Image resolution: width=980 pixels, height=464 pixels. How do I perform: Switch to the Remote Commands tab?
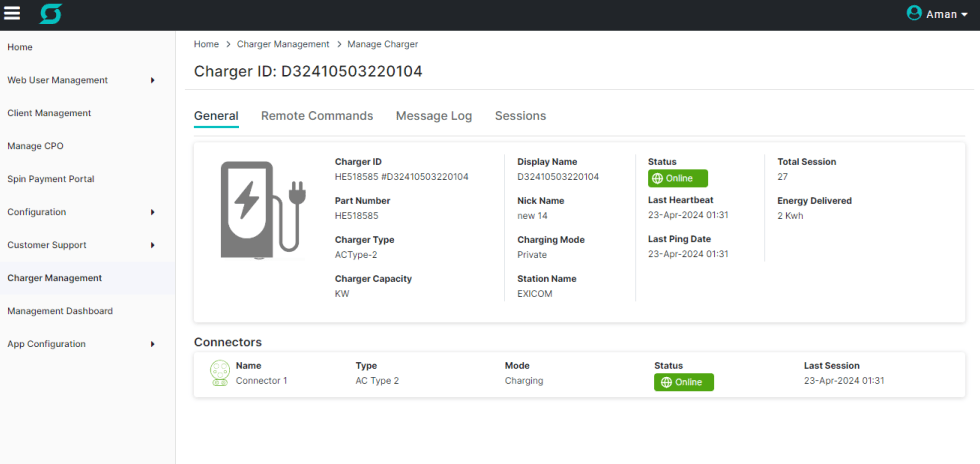click(x=317, y=116)
